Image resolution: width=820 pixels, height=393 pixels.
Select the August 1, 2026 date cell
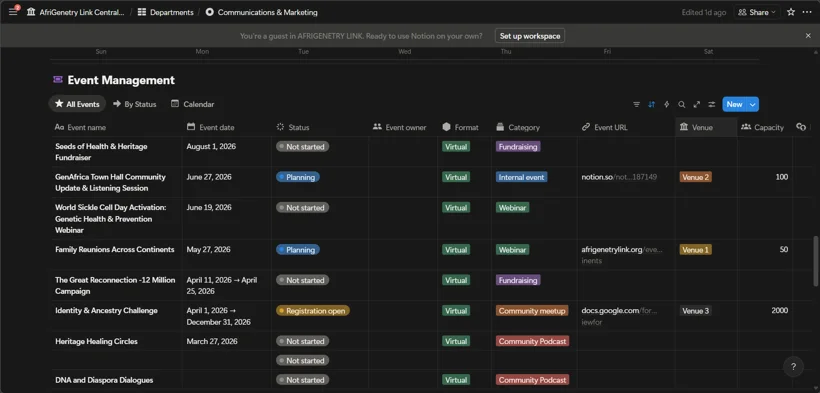pyautogui.click(x=226, y=152)
